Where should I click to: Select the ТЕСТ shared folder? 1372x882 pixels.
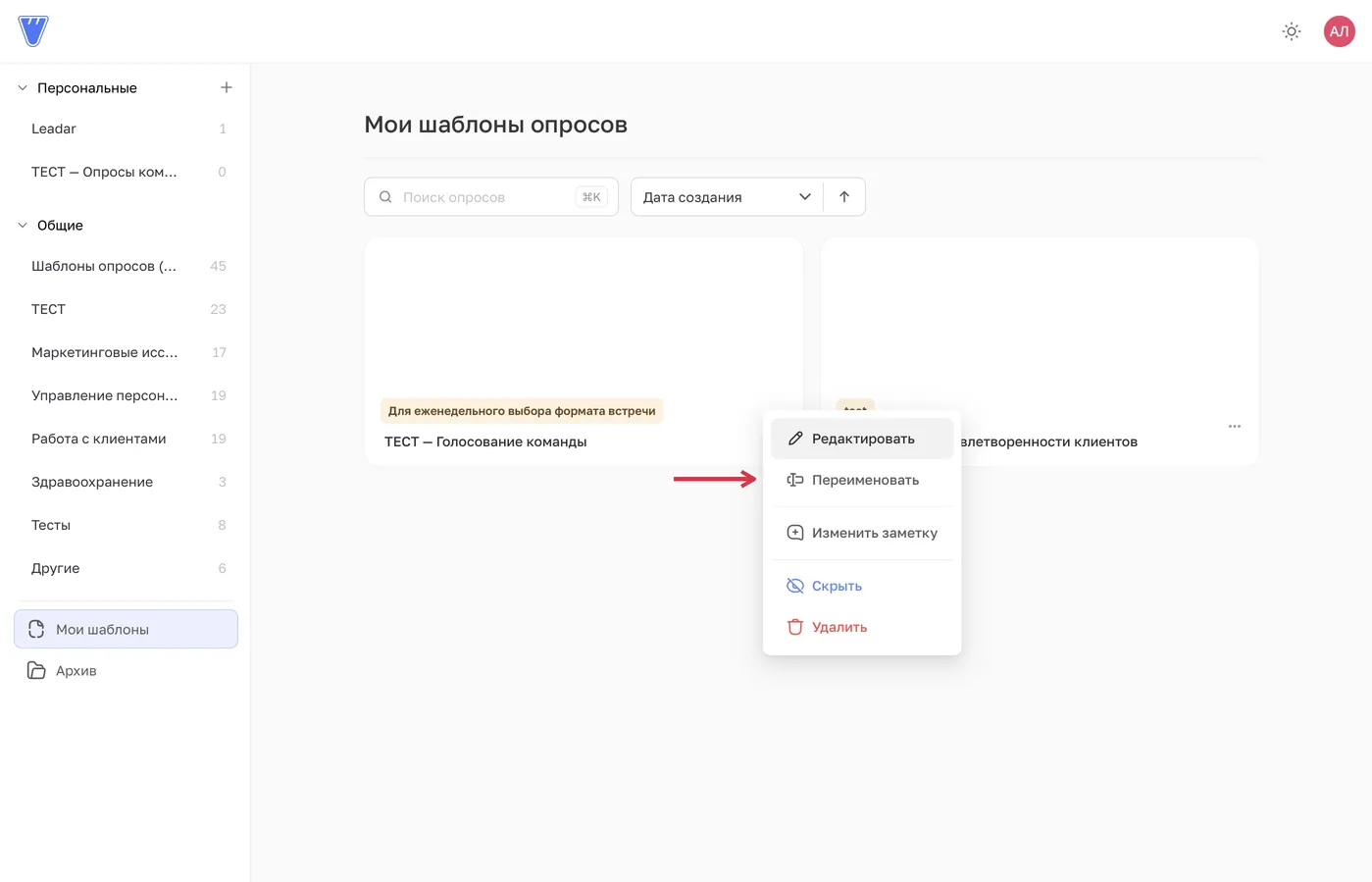tap(126, 309)
